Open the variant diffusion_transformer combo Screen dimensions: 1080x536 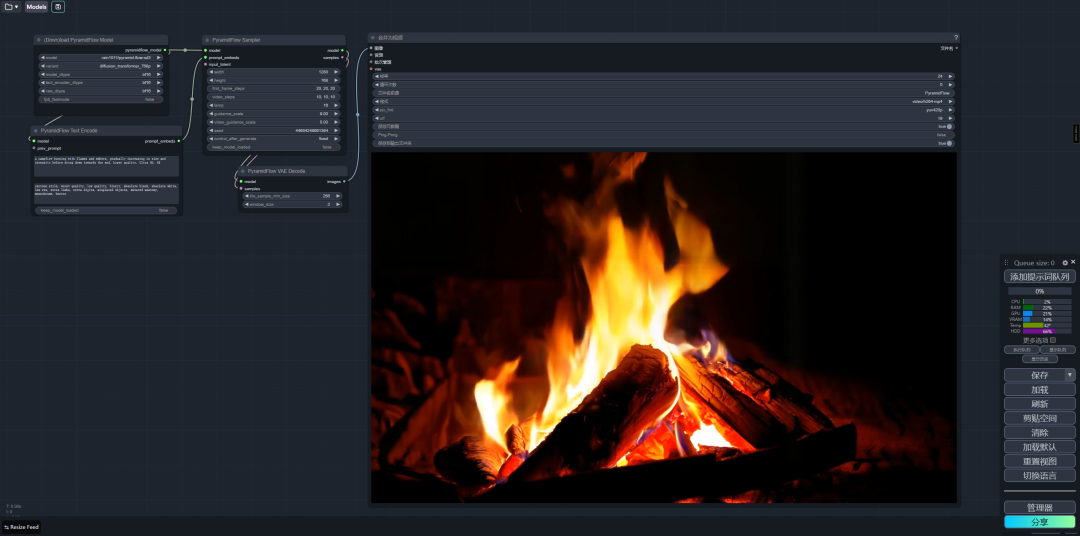[x=100, y=66]
